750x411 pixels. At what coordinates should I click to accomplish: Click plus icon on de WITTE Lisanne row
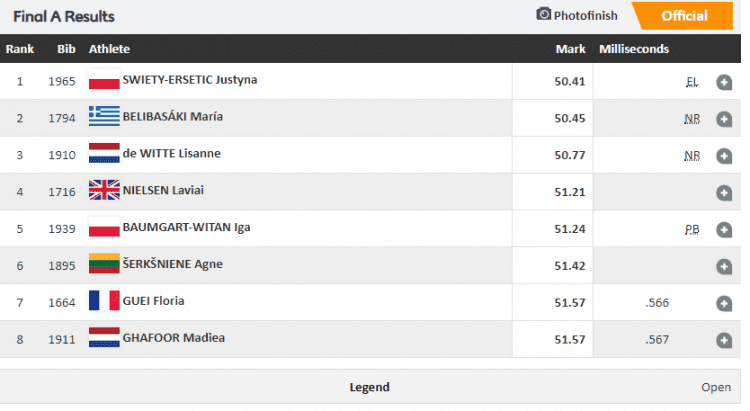click(724, 156)
